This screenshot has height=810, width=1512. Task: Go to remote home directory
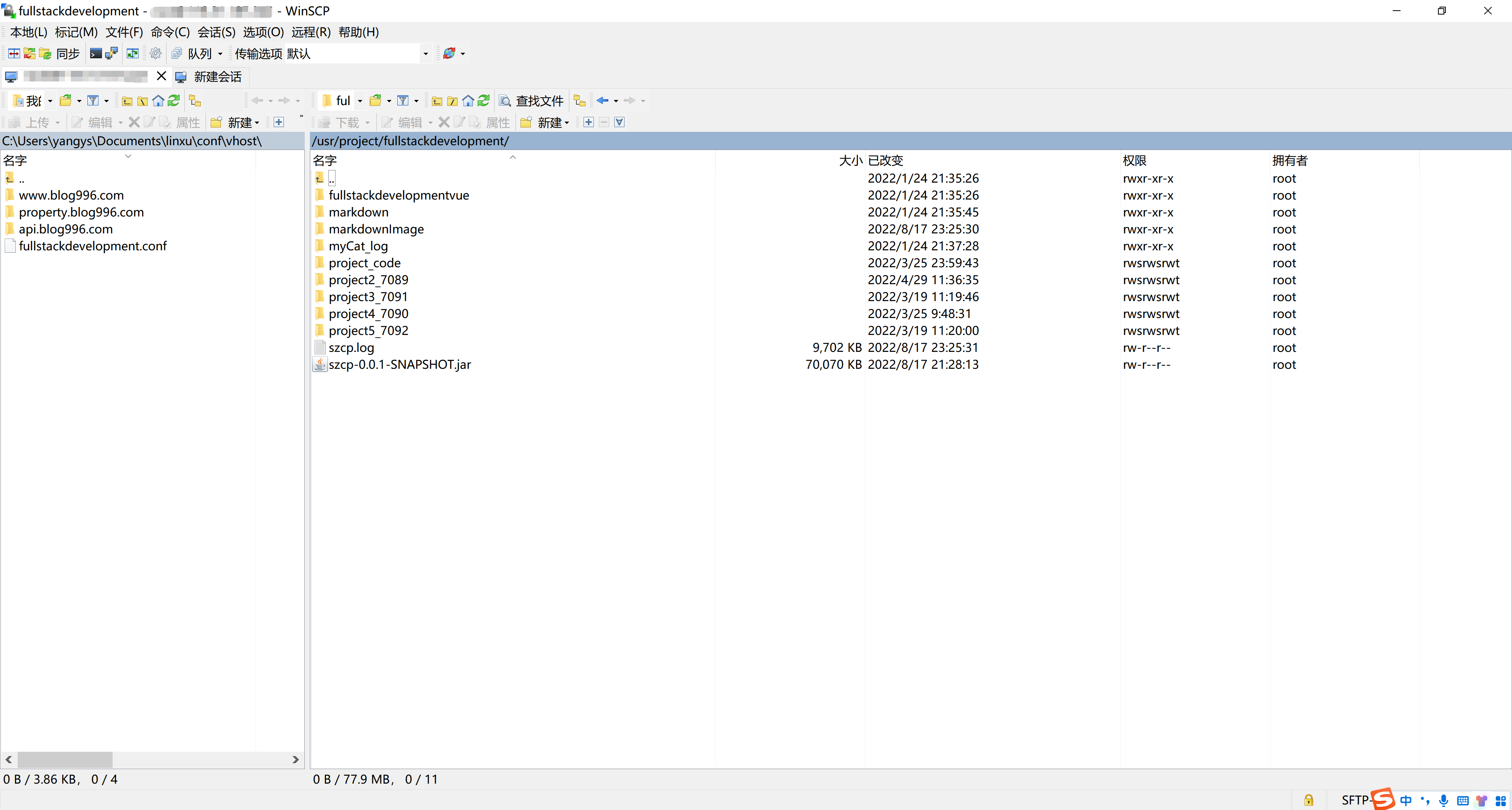(468, 101)
